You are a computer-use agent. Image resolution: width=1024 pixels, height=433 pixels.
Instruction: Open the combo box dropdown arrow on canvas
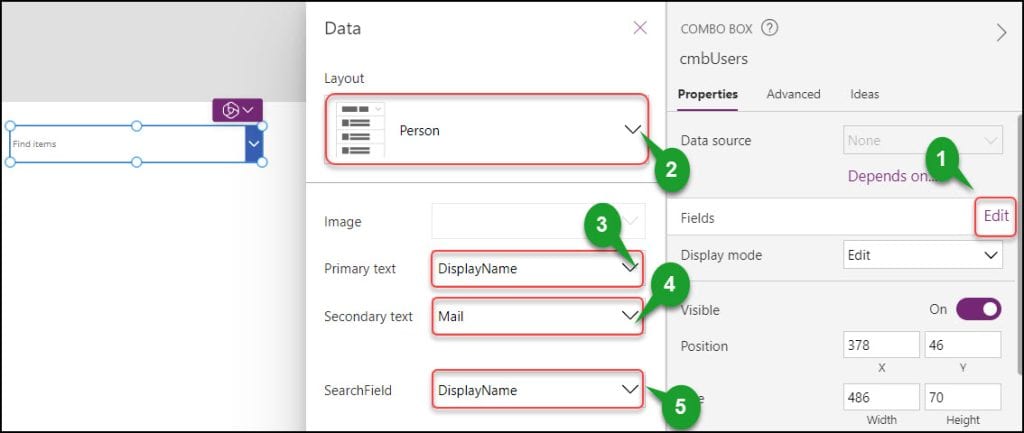tap(254, 144)
